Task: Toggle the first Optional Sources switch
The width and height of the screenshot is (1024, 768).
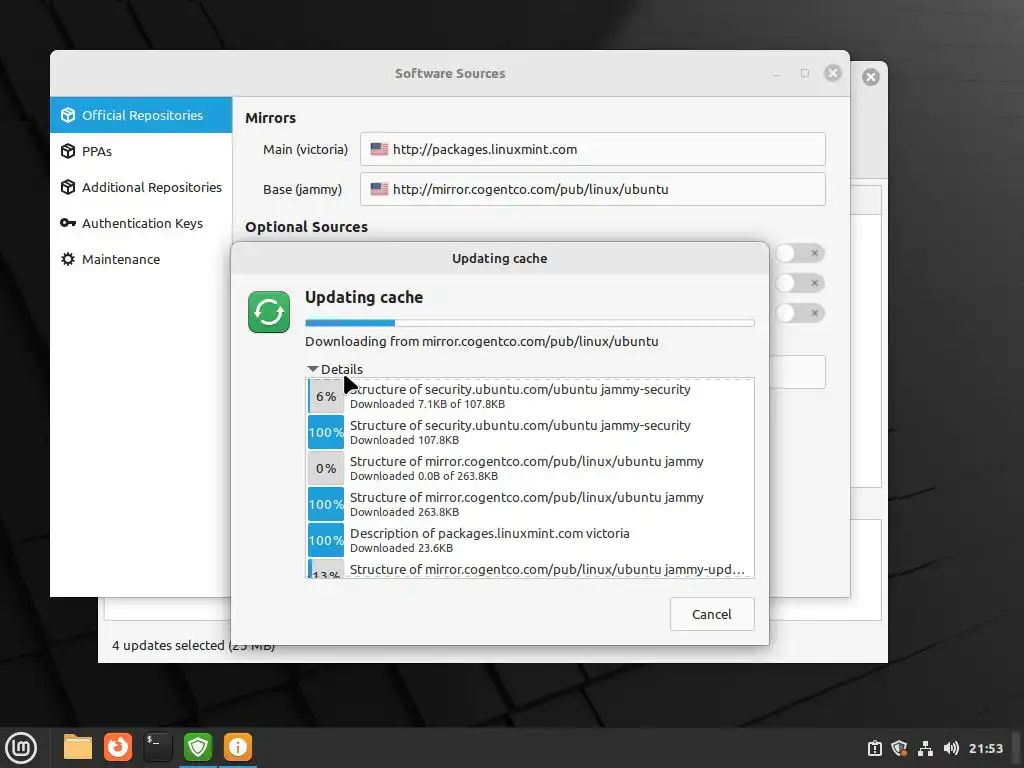Action: (x=800, y=253)
